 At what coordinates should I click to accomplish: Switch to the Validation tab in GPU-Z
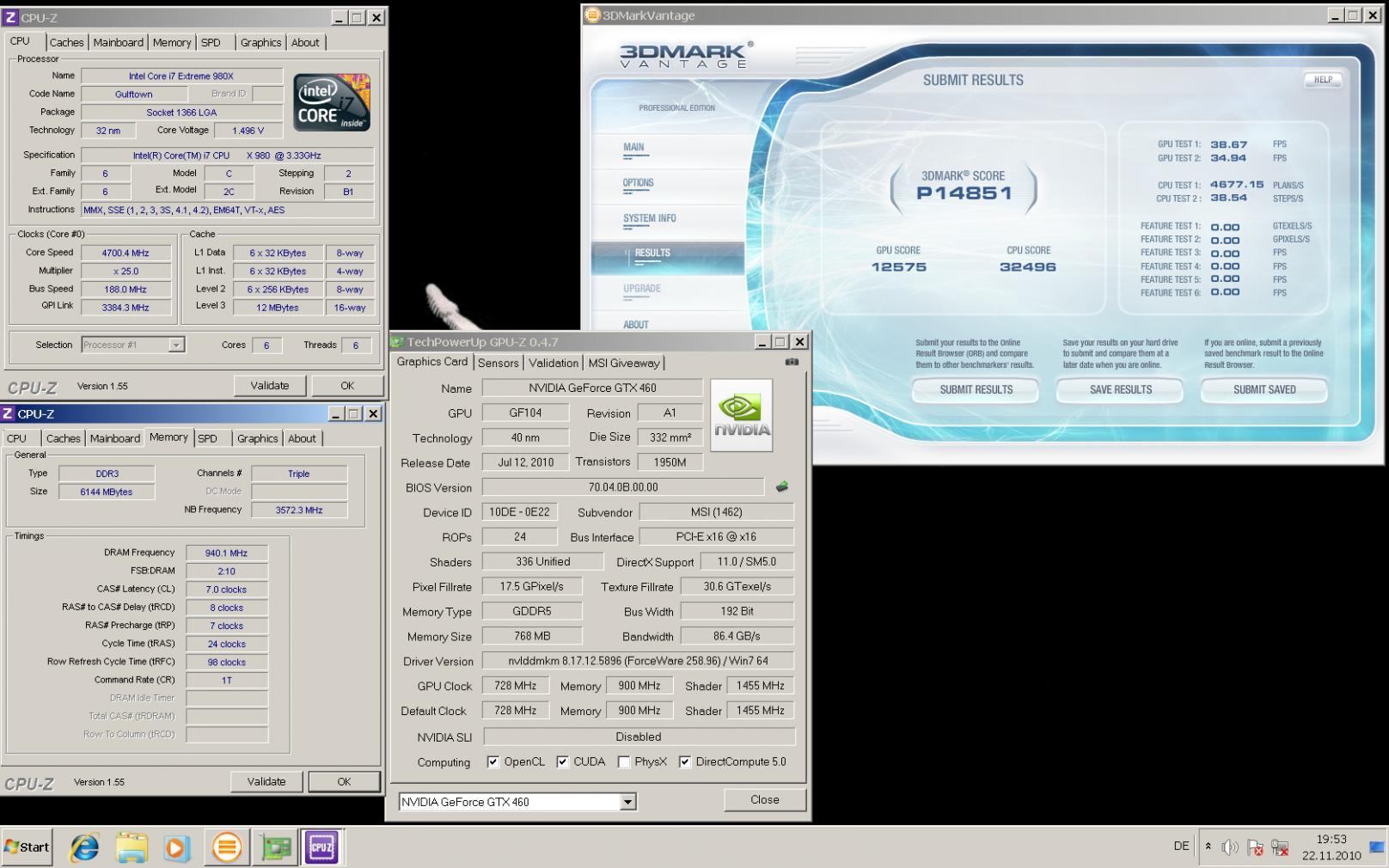pyautogui.click(x=554, y=363)
